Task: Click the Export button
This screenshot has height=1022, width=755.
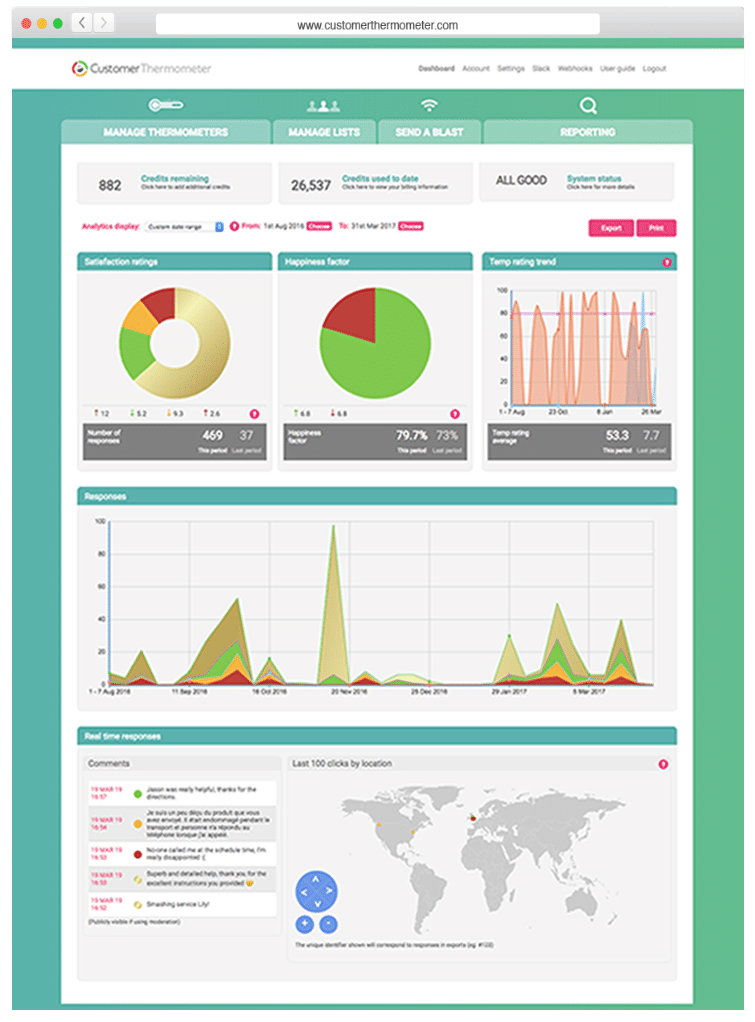Action: click(x=611, y=228)
